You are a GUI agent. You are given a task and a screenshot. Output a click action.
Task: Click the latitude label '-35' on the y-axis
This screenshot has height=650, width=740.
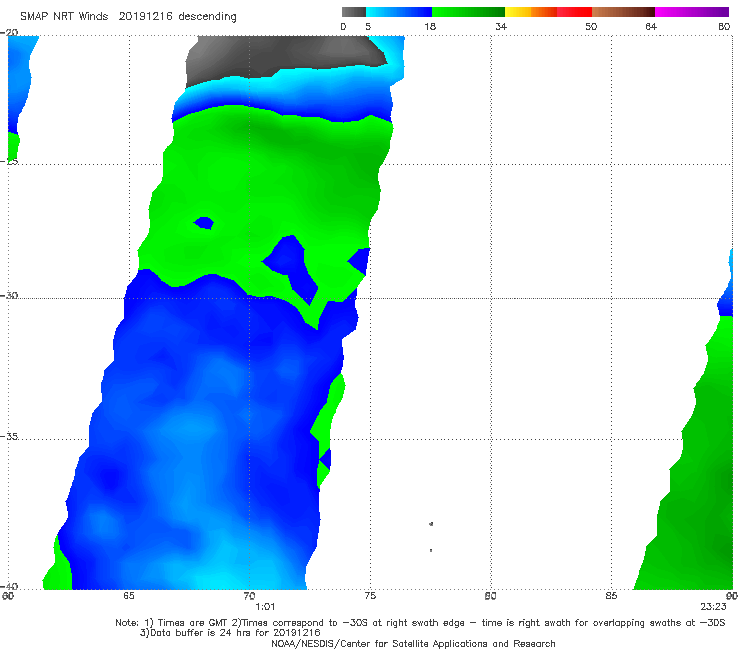pos(9,437)
